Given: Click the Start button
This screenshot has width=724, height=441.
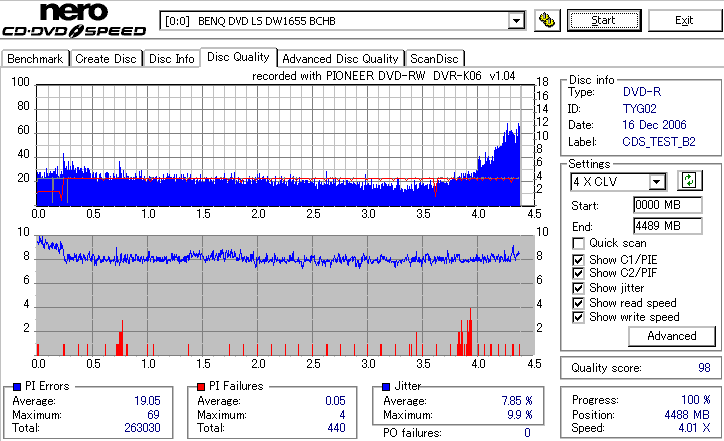Looking at the screenshot, I should [x=604, y=20].
